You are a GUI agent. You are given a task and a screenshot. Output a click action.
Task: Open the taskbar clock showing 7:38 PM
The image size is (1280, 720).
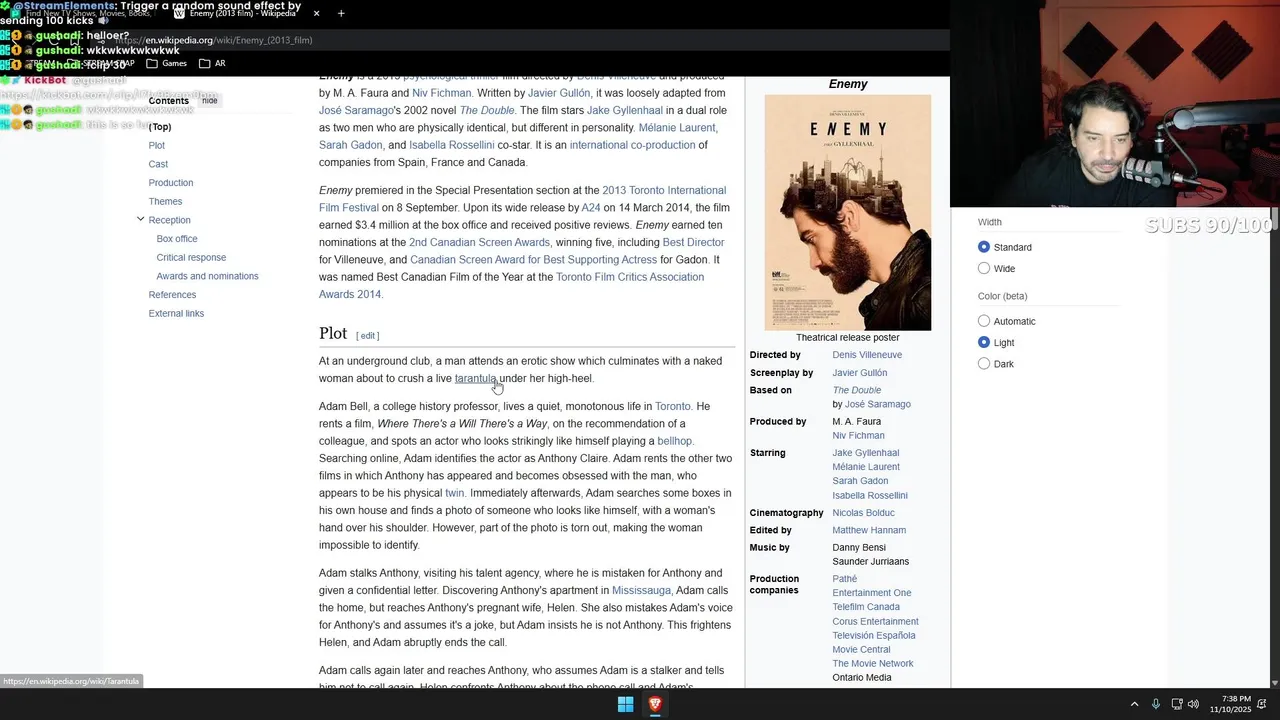click(x=1229, y=705)
